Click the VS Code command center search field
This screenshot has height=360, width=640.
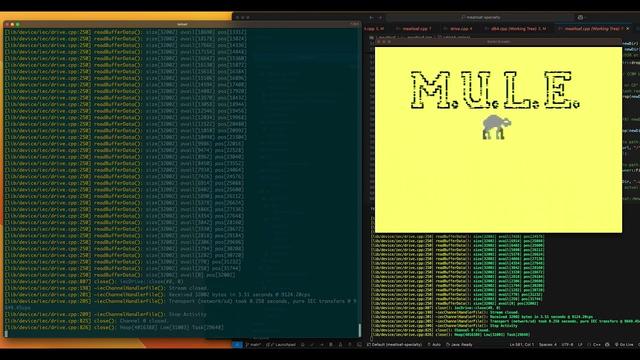click(480, 18)
